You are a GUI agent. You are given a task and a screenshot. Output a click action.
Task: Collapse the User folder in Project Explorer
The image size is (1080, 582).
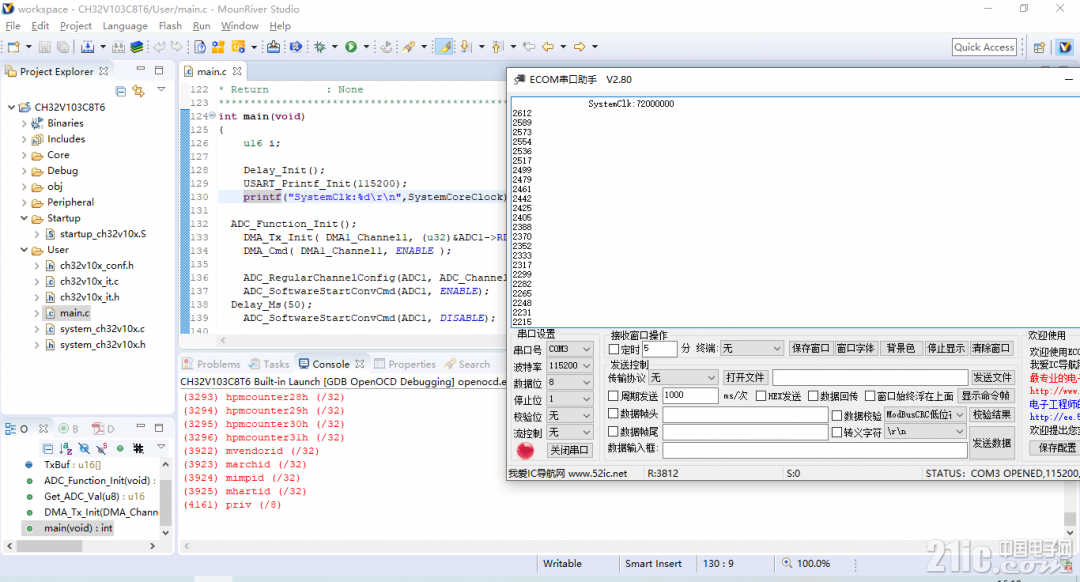click(24, 250)
